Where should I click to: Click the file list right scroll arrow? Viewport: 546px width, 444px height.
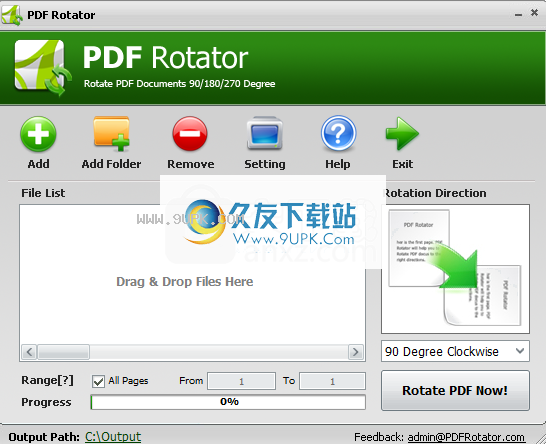(x=356, y=352)
